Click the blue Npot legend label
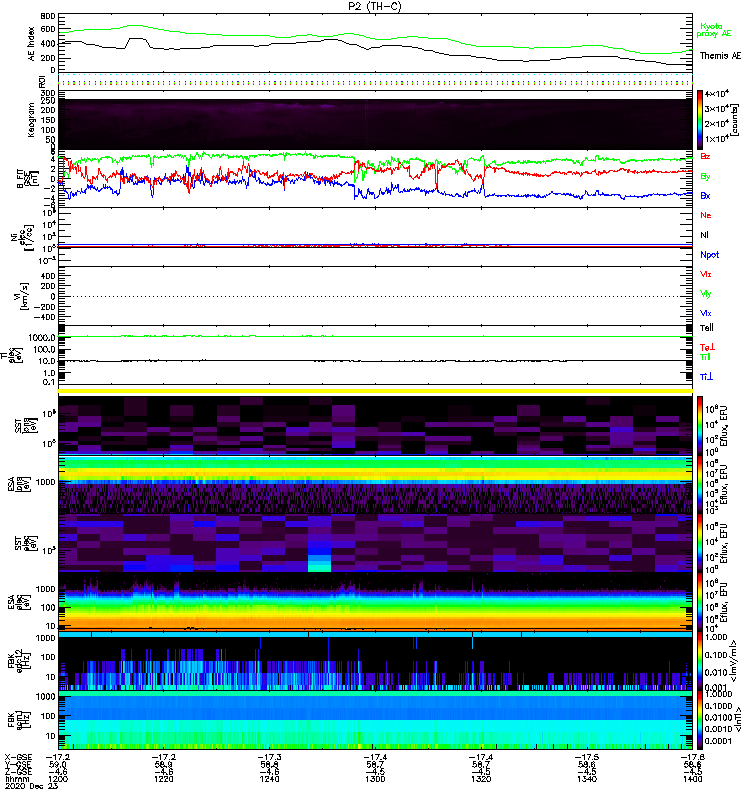Viewport: 750px width, 800px height. pos(709,254)
